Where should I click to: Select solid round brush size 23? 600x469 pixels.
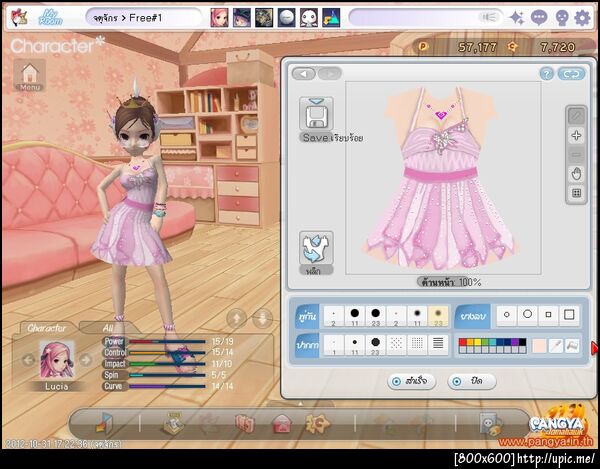click(375, 316)
